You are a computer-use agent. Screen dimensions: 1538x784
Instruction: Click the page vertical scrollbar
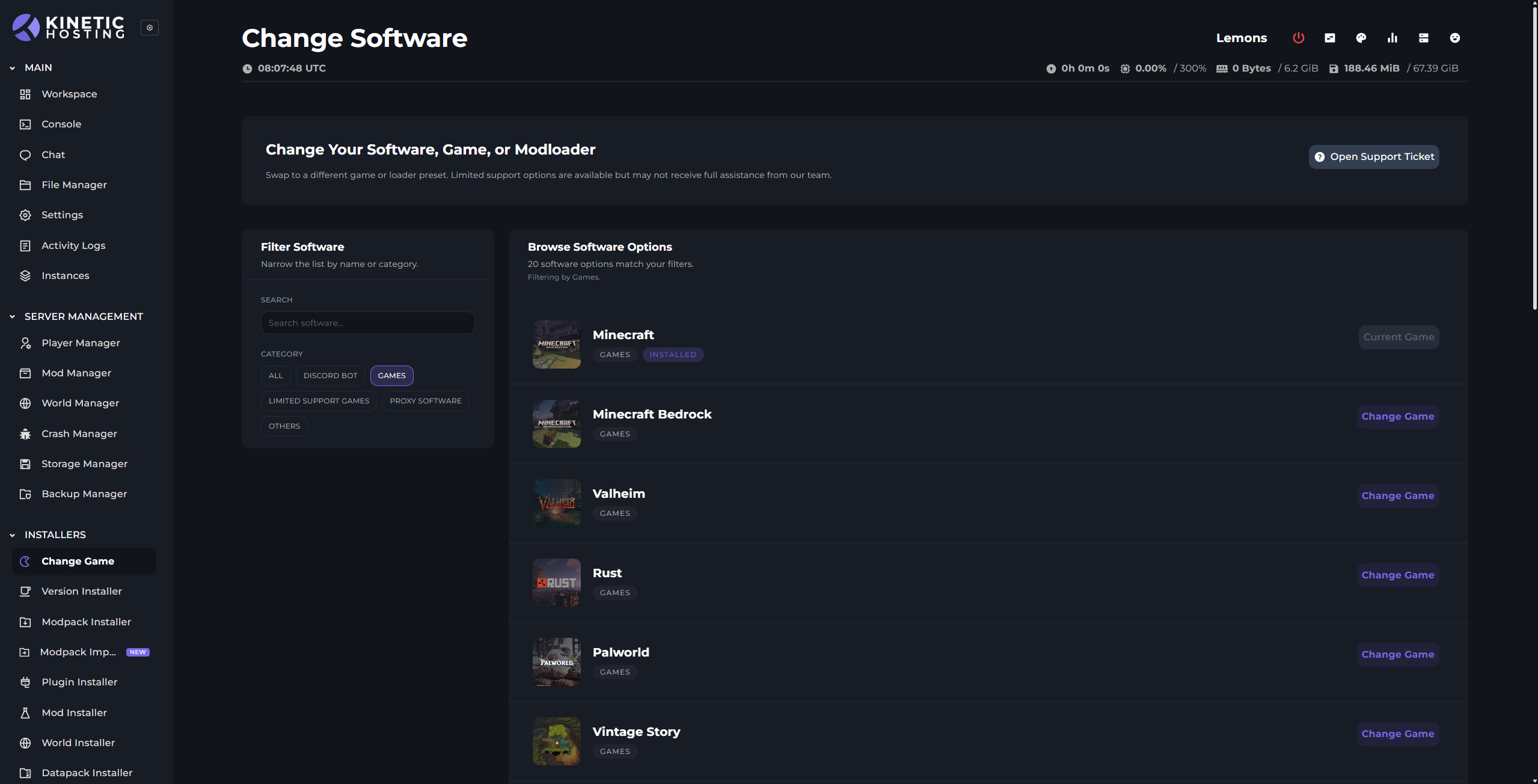coord(1534,156)
